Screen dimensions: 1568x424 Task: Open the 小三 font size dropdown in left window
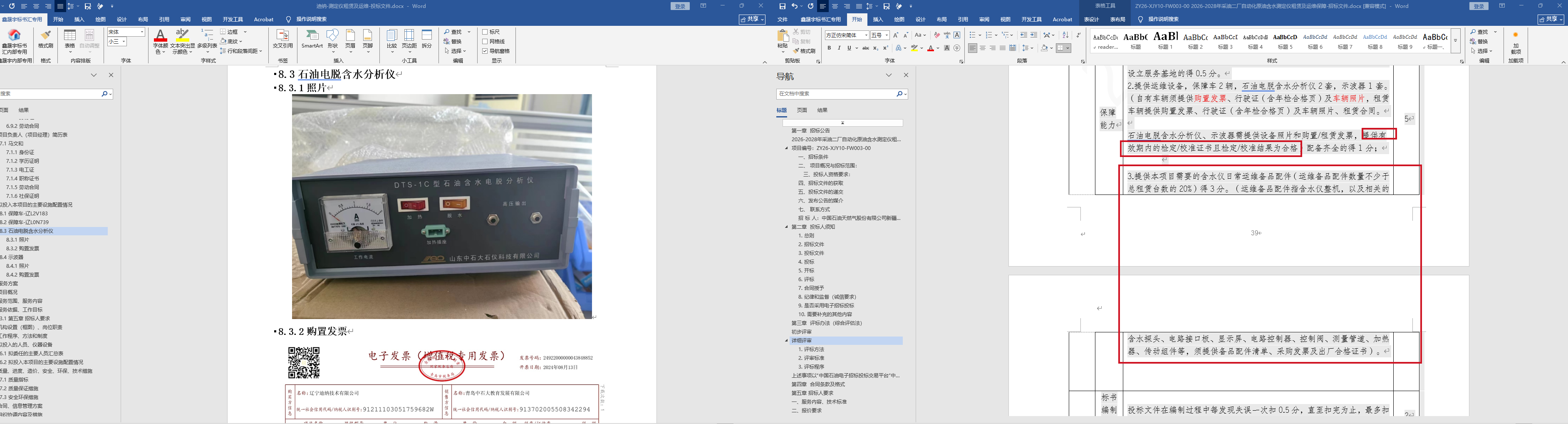coord(124,41)
